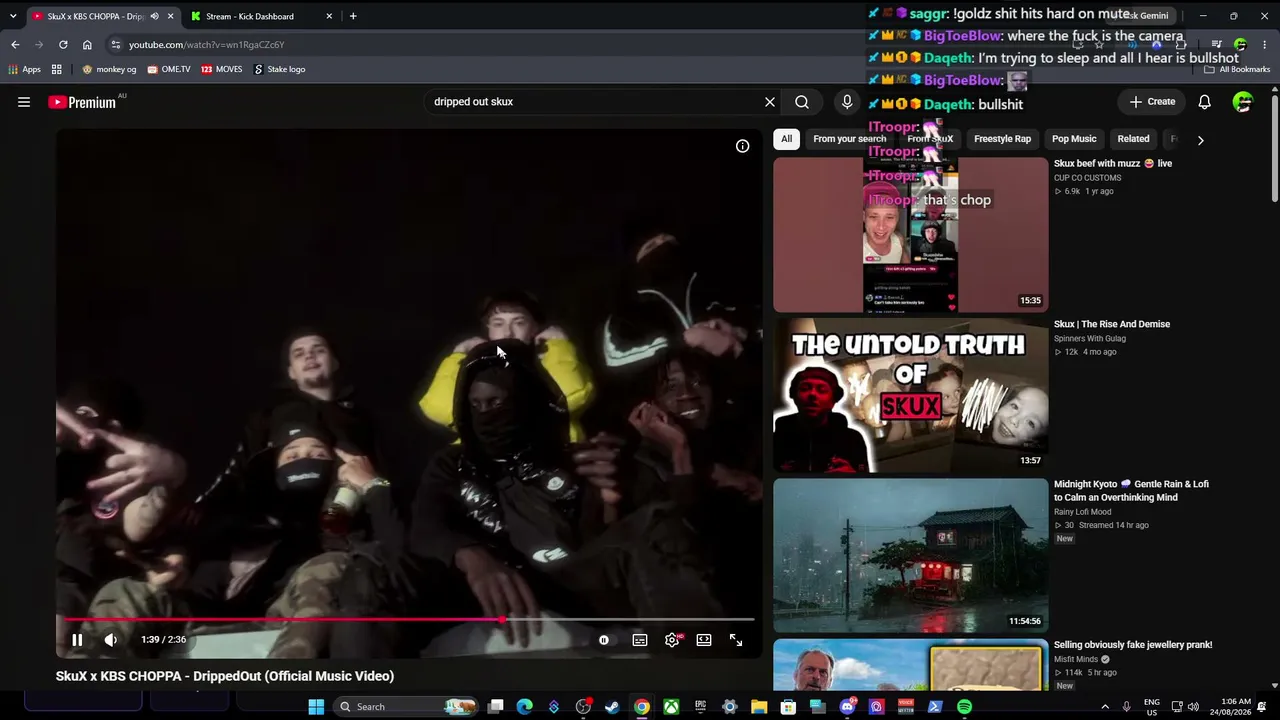
Task: Close the 'Stream - Kick Dashboard' tab
Action: (329, 16)
